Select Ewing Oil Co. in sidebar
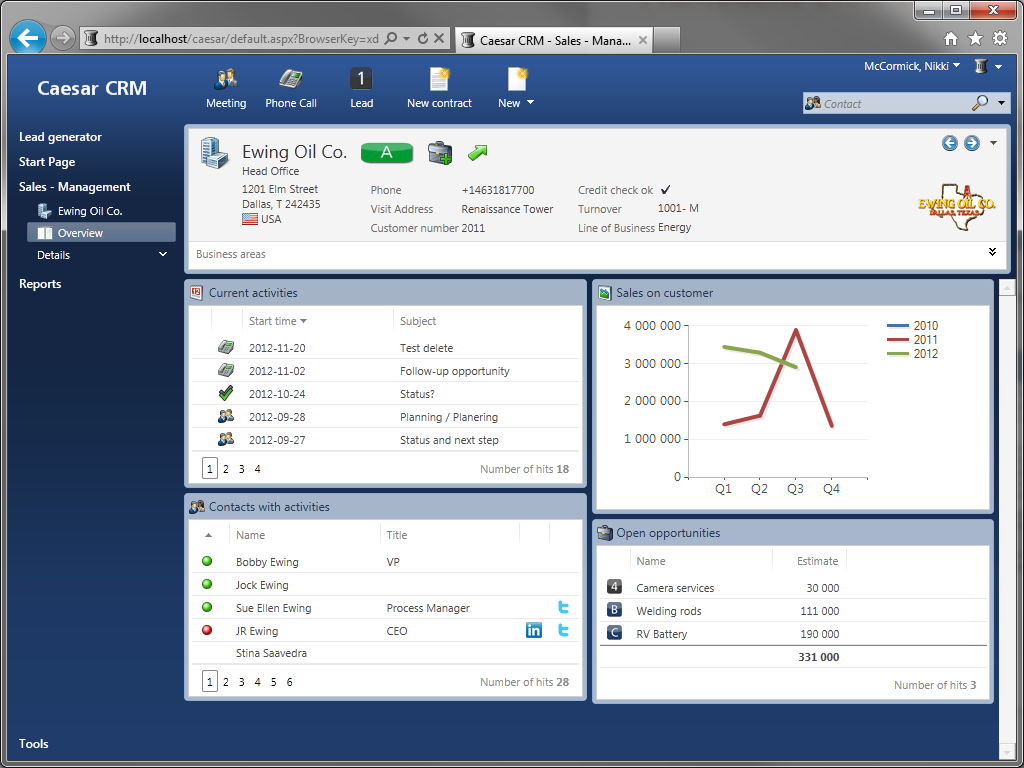This screenshot has width=1024, height=768. 90,211
